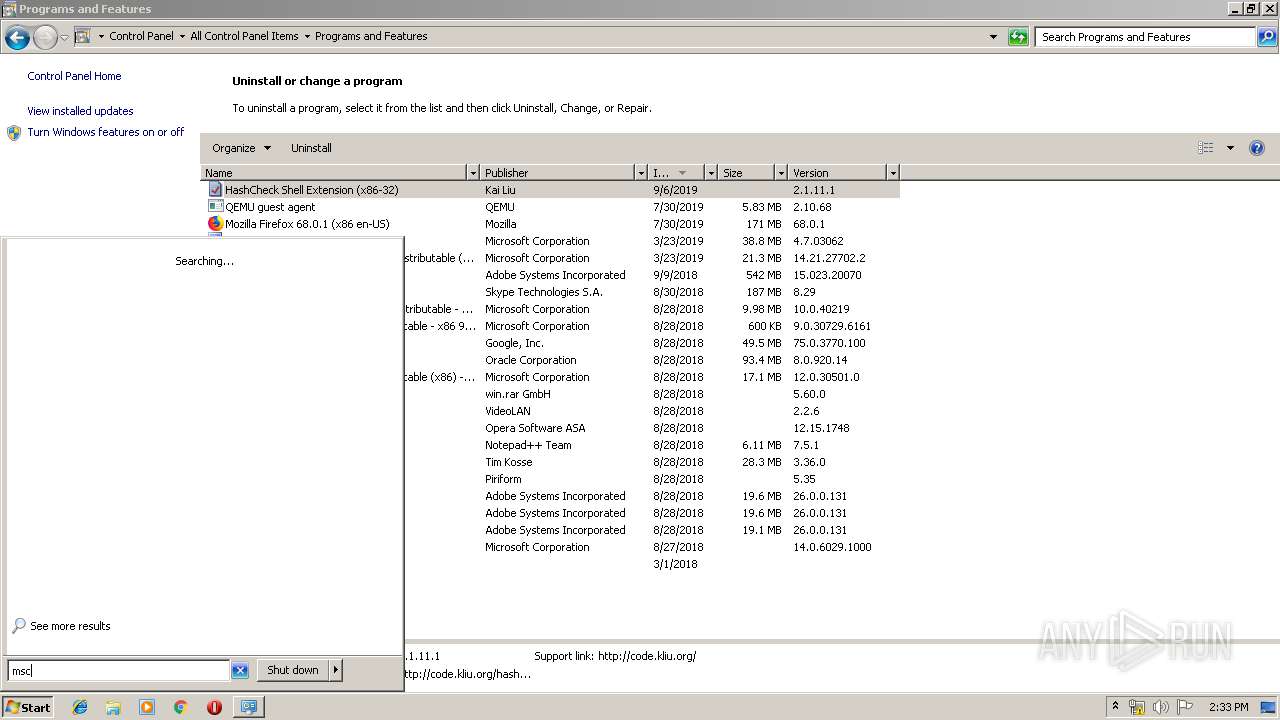This screenshot has width=1280, height=720.
Task: Sort by the Name column header
Action: point(334,173)
